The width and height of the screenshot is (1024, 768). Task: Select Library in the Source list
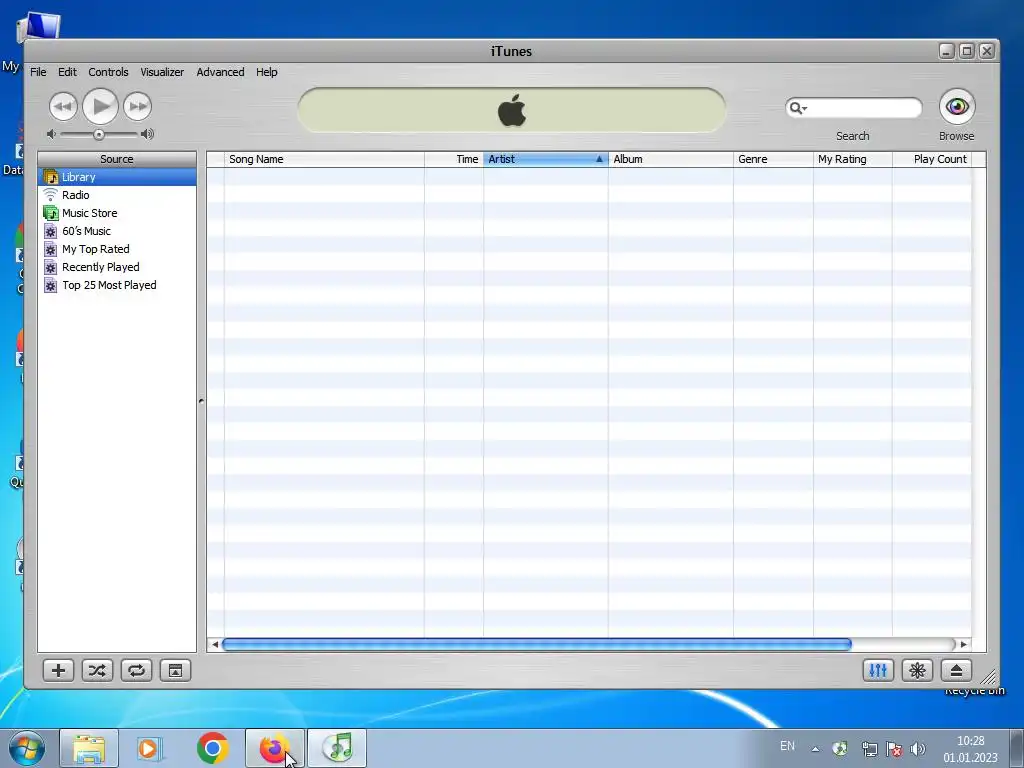tap(117, 177)
